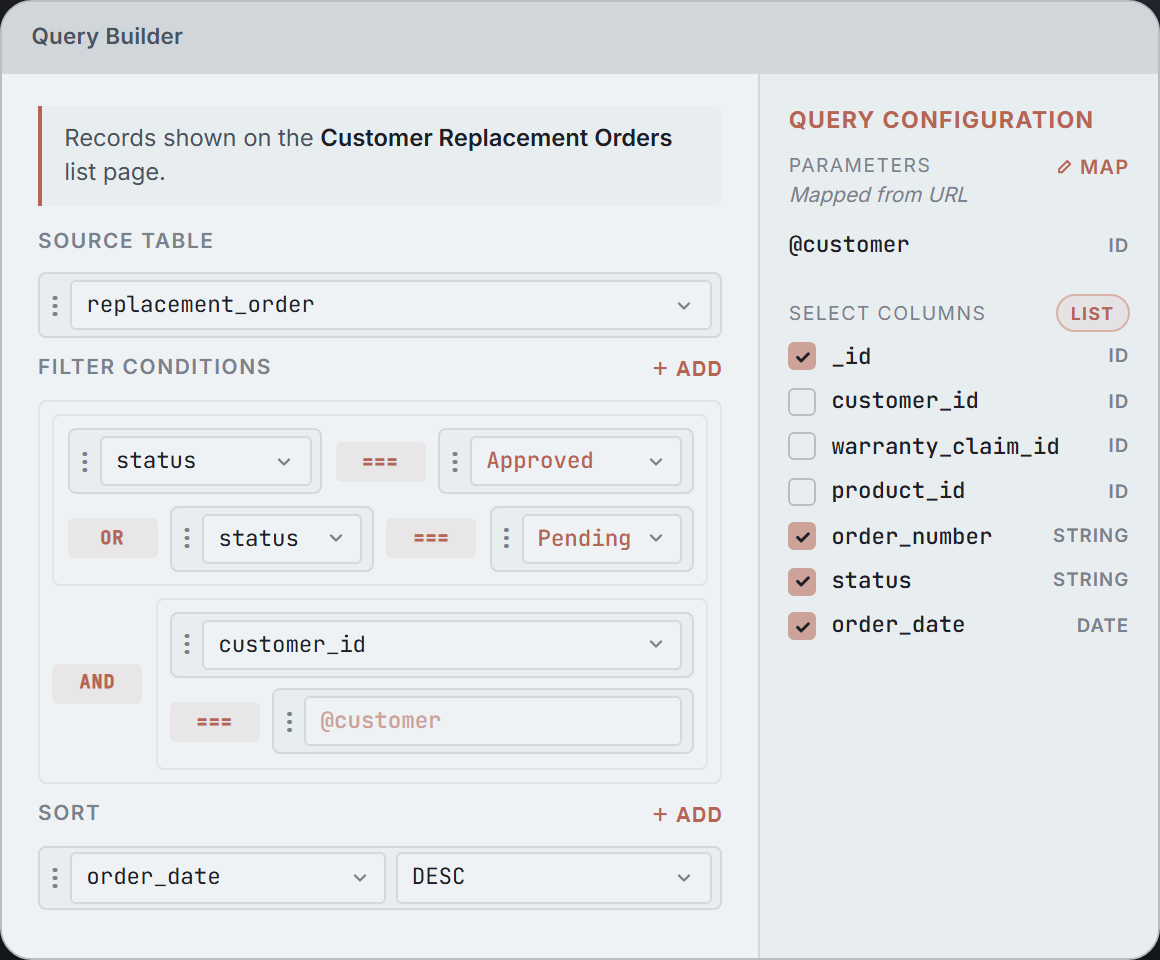Click the === operator before Pending
The width and height of the screenshot is (1160, 960).
pos(431,538)
